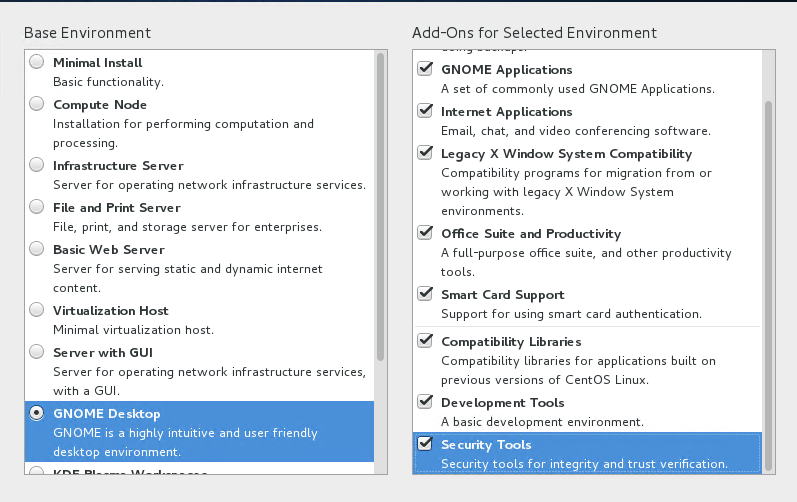The image size is (797, 502).
Task: Click the 'Base Environment' heading
Action: (x=87, y=33)
